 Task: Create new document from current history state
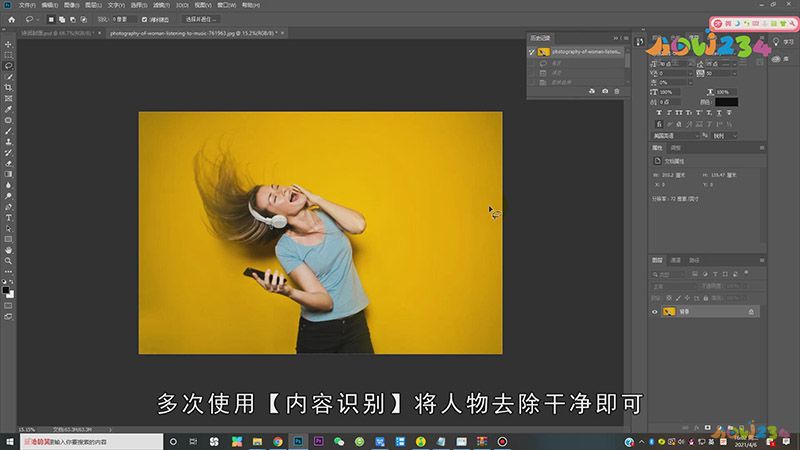tap(592, 91)
